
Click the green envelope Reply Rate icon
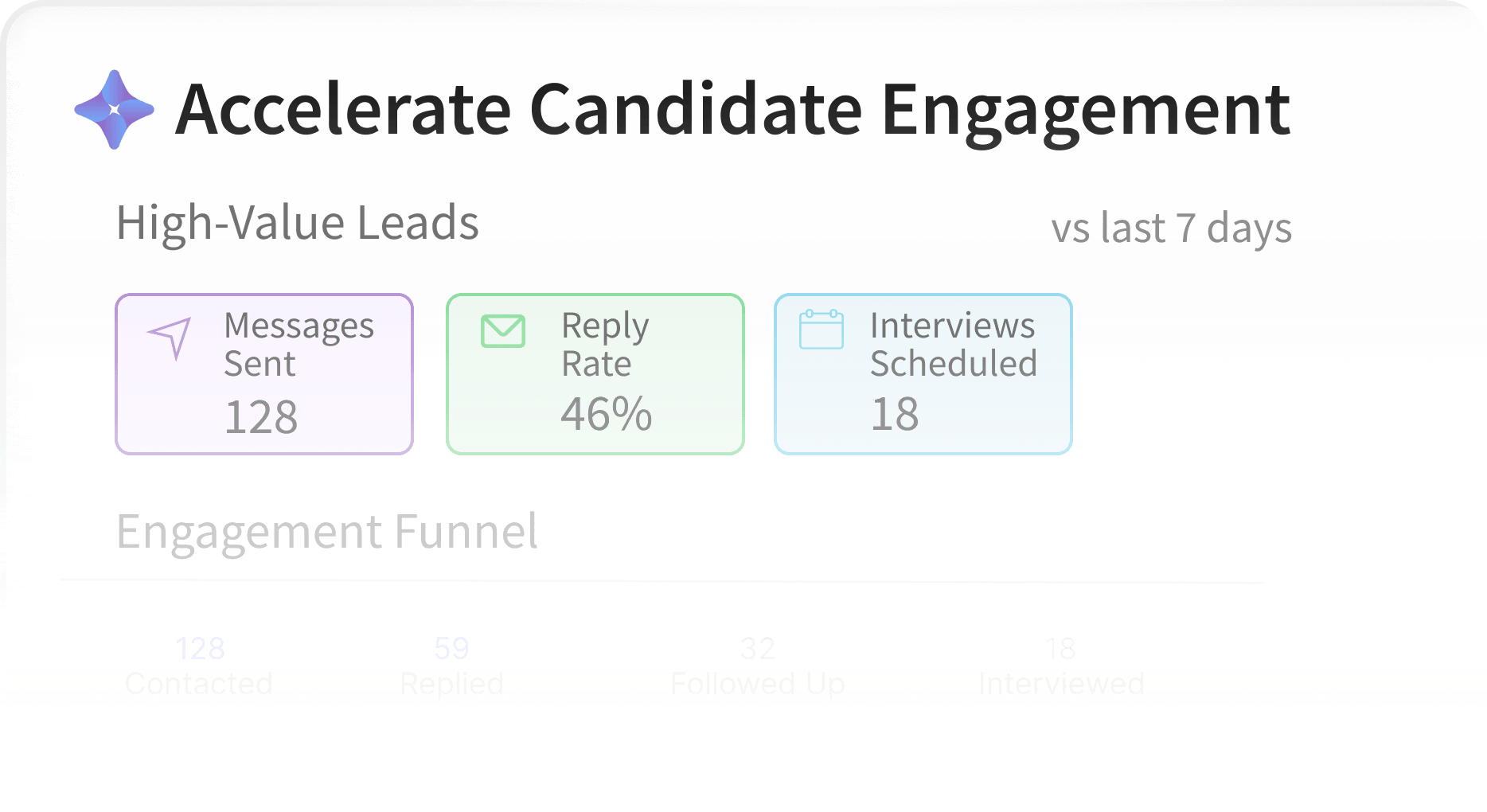pyautogui.click(x=503, y=331)
